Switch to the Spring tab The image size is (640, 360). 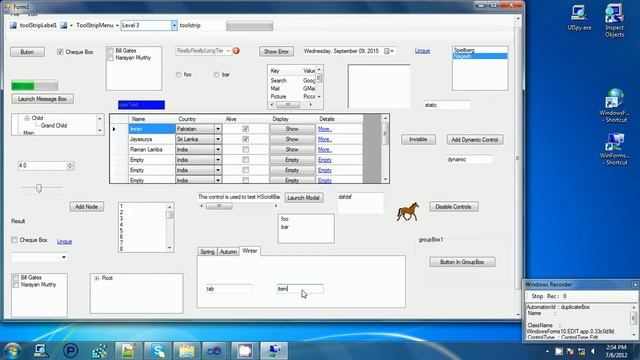click(x=207, y=251)
